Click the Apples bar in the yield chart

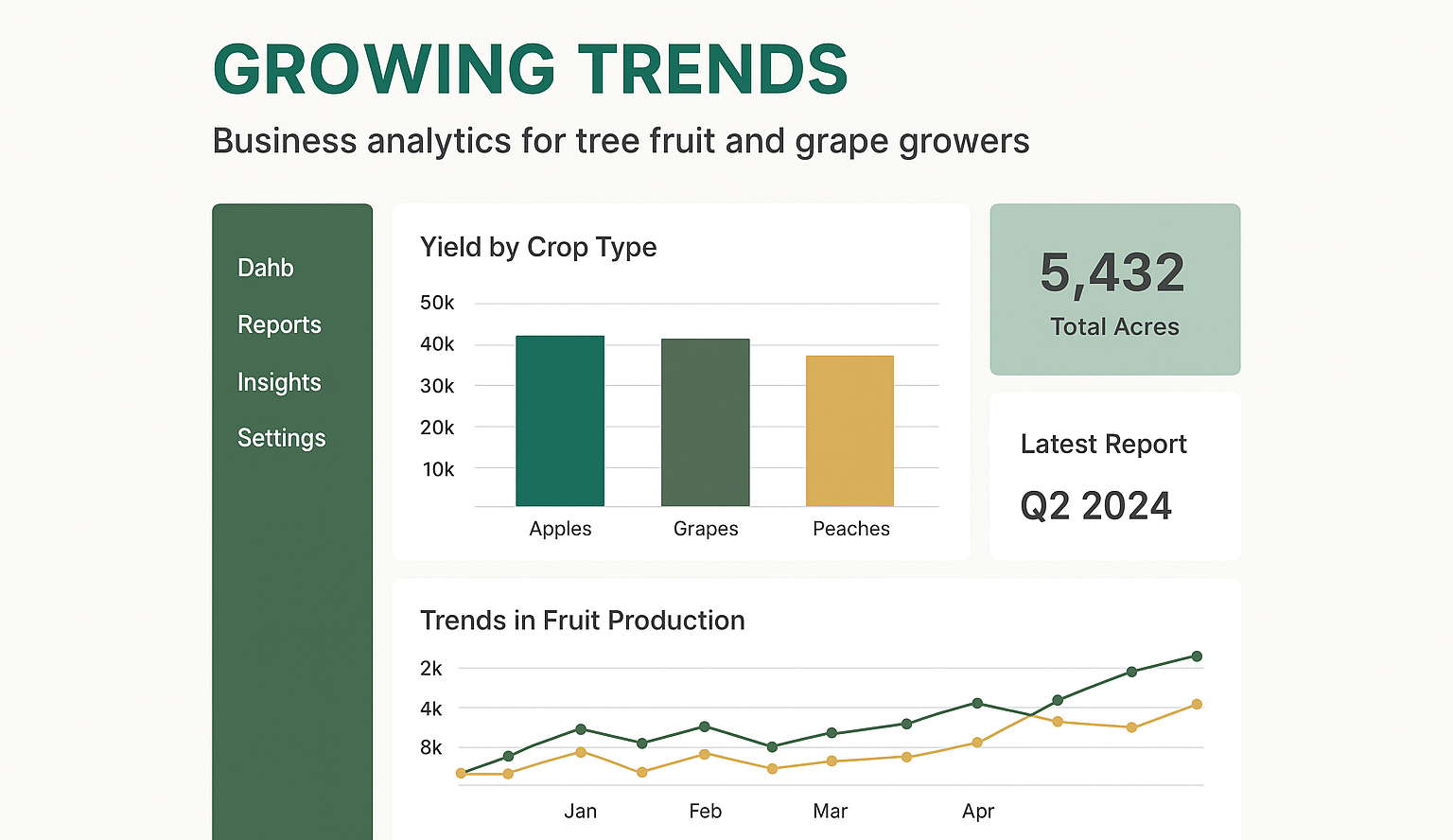click(560, 421)
